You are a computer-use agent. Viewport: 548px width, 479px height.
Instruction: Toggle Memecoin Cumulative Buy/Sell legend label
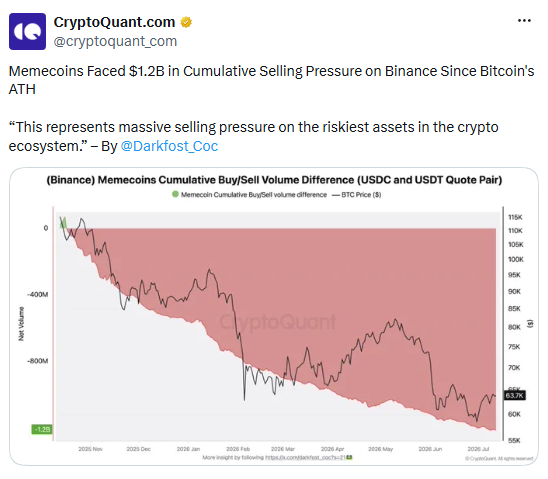coord(254,195)
